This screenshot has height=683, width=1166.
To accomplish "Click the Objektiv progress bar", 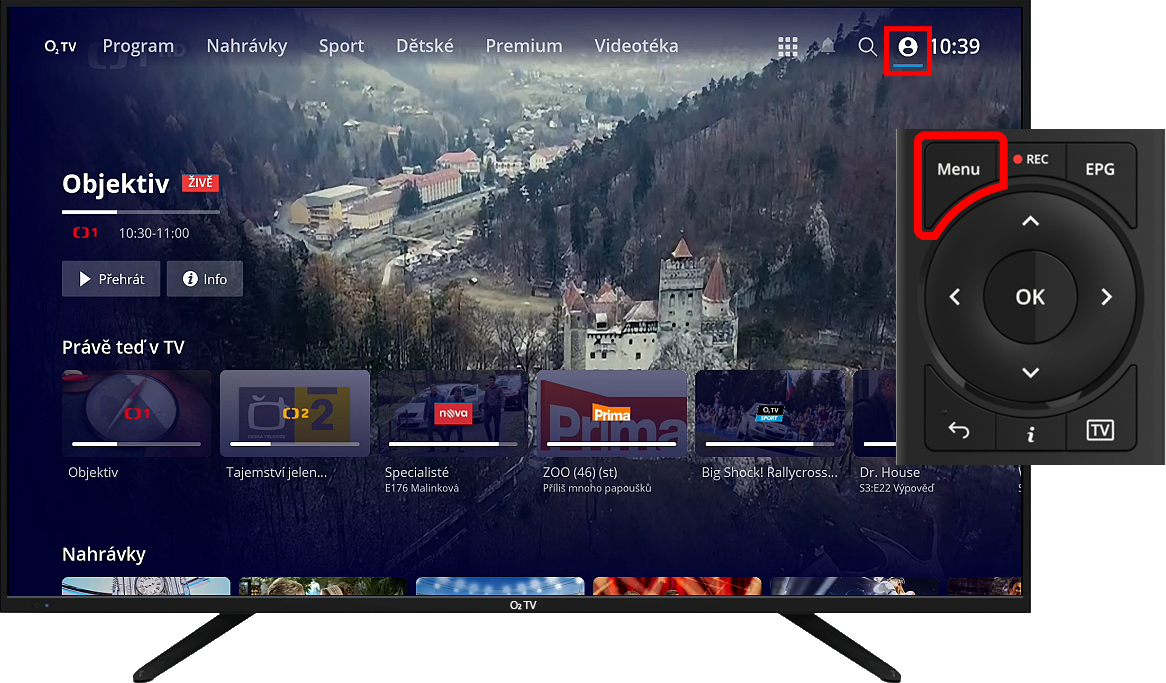I will [140, 212].
